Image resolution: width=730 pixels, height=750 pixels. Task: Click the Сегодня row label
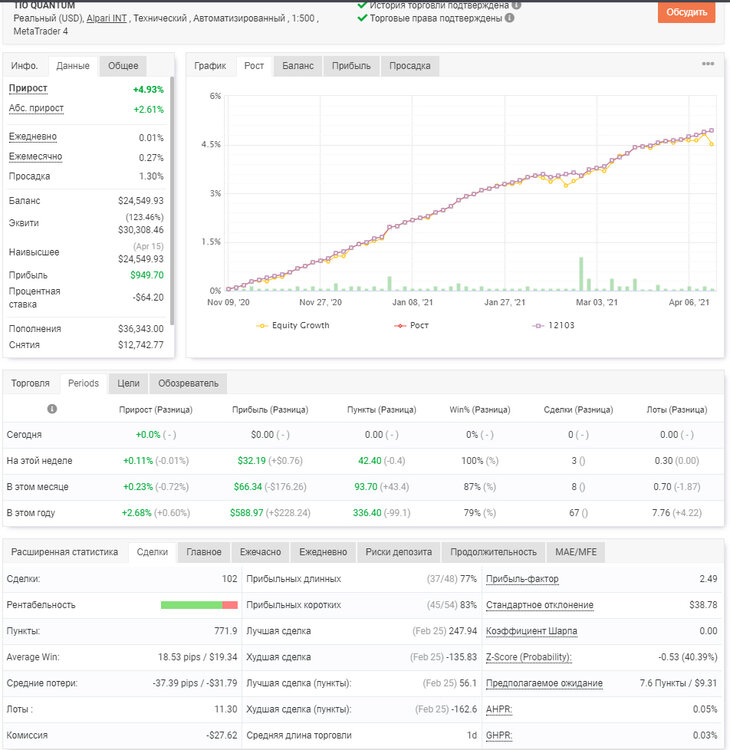[x=24, y=435]
